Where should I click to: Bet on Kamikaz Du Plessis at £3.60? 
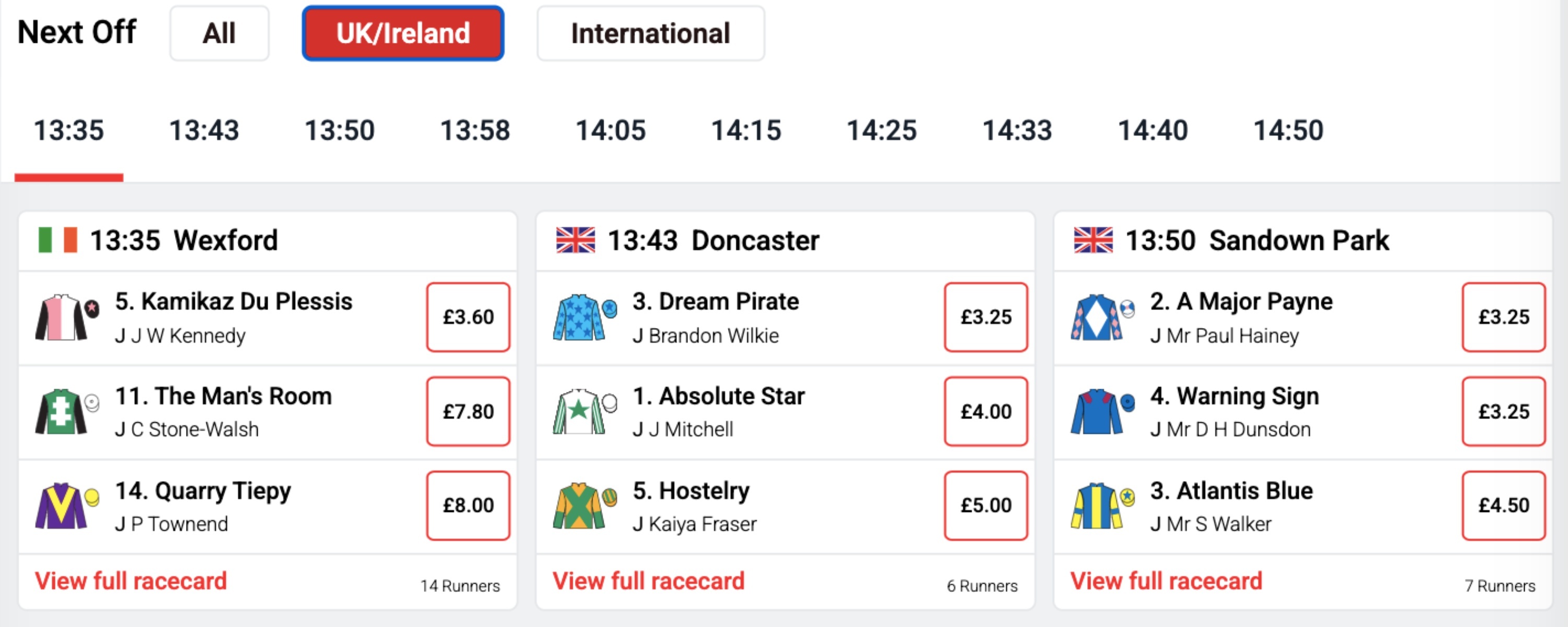[x=468, y=317]
